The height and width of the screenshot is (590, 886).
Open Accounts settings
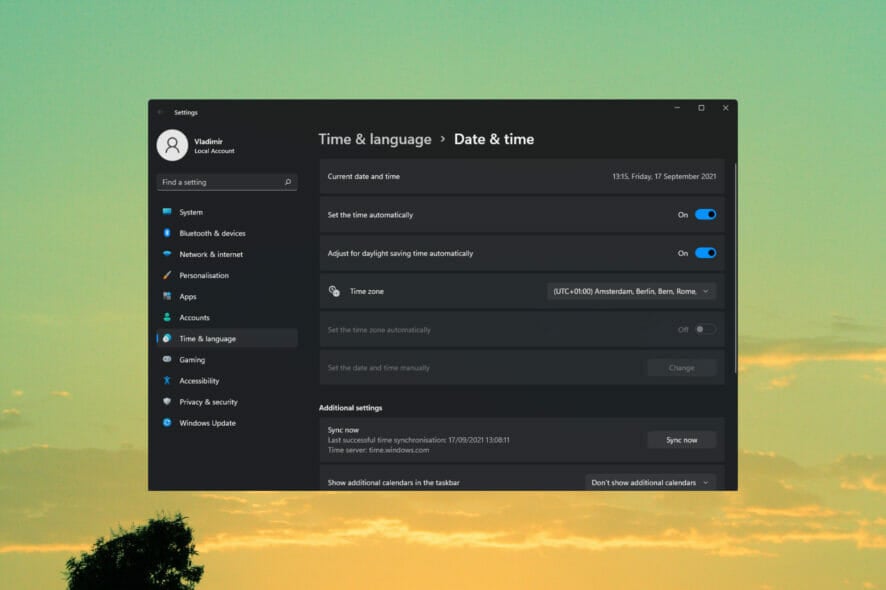(x=227, y=317)
